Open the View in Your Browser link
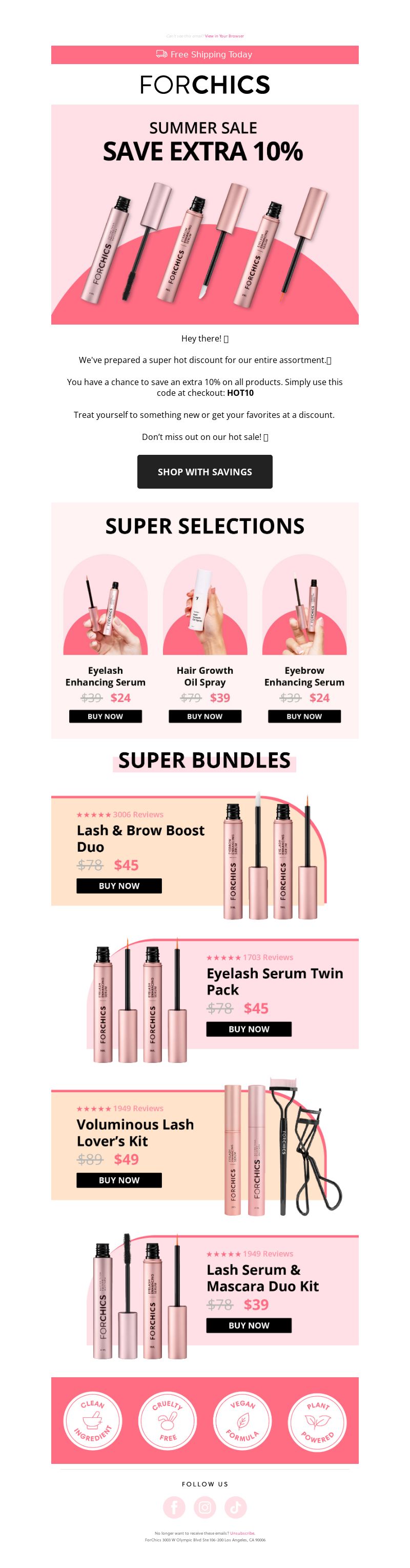This screenshot has height=1568, width=410. pos(224,36)
